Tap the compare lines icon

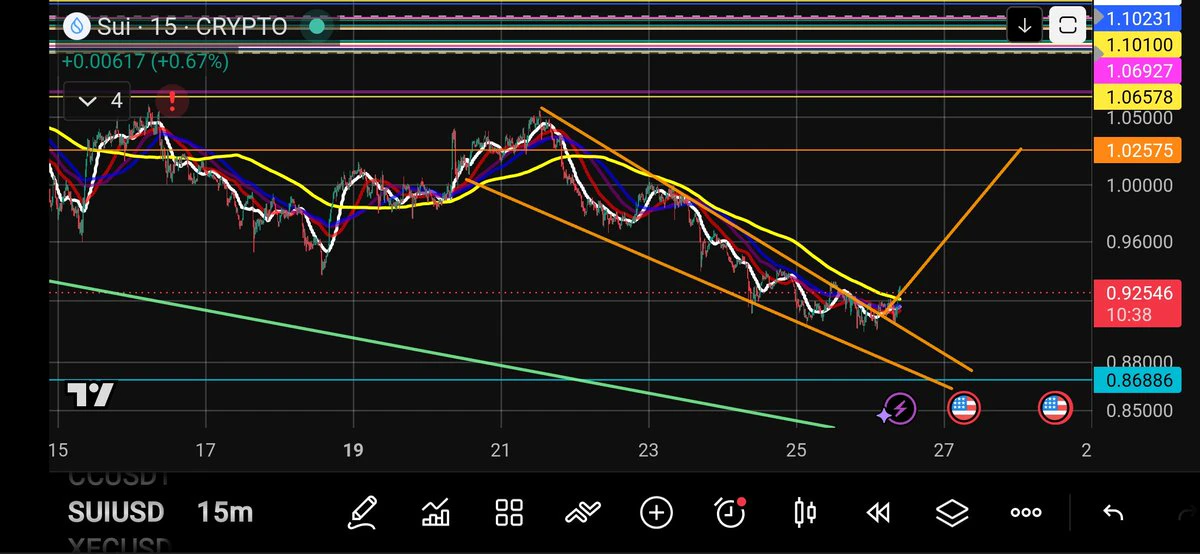[x=582, y=513]
